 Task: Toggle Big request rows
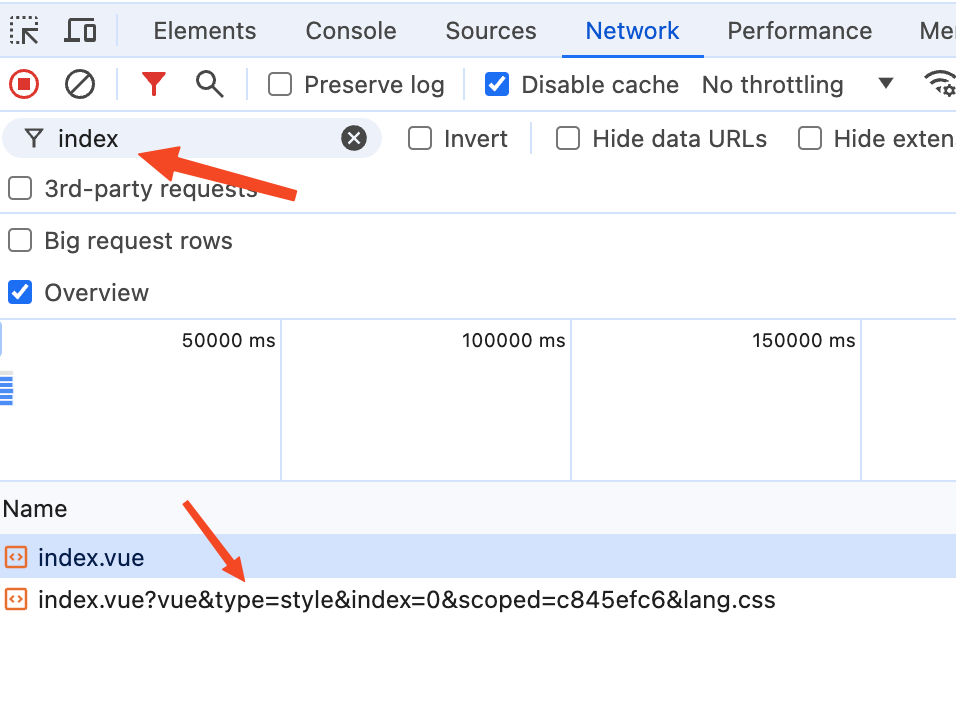point(19,240)
